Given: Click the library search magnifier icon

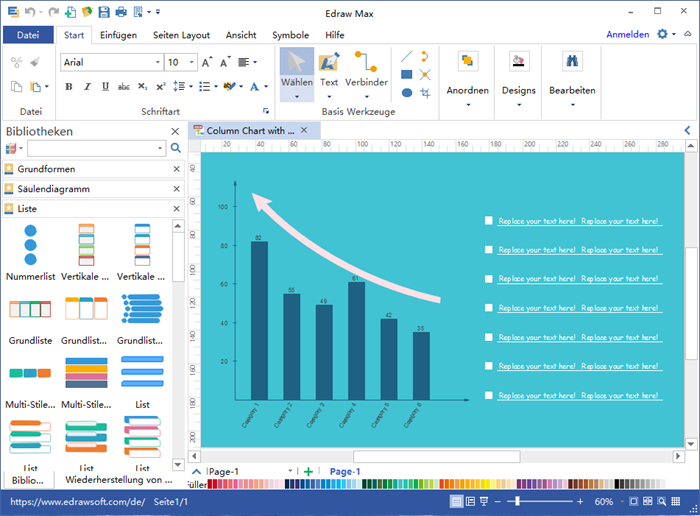Looking at the screenshot, I should [x=176, y=148].
